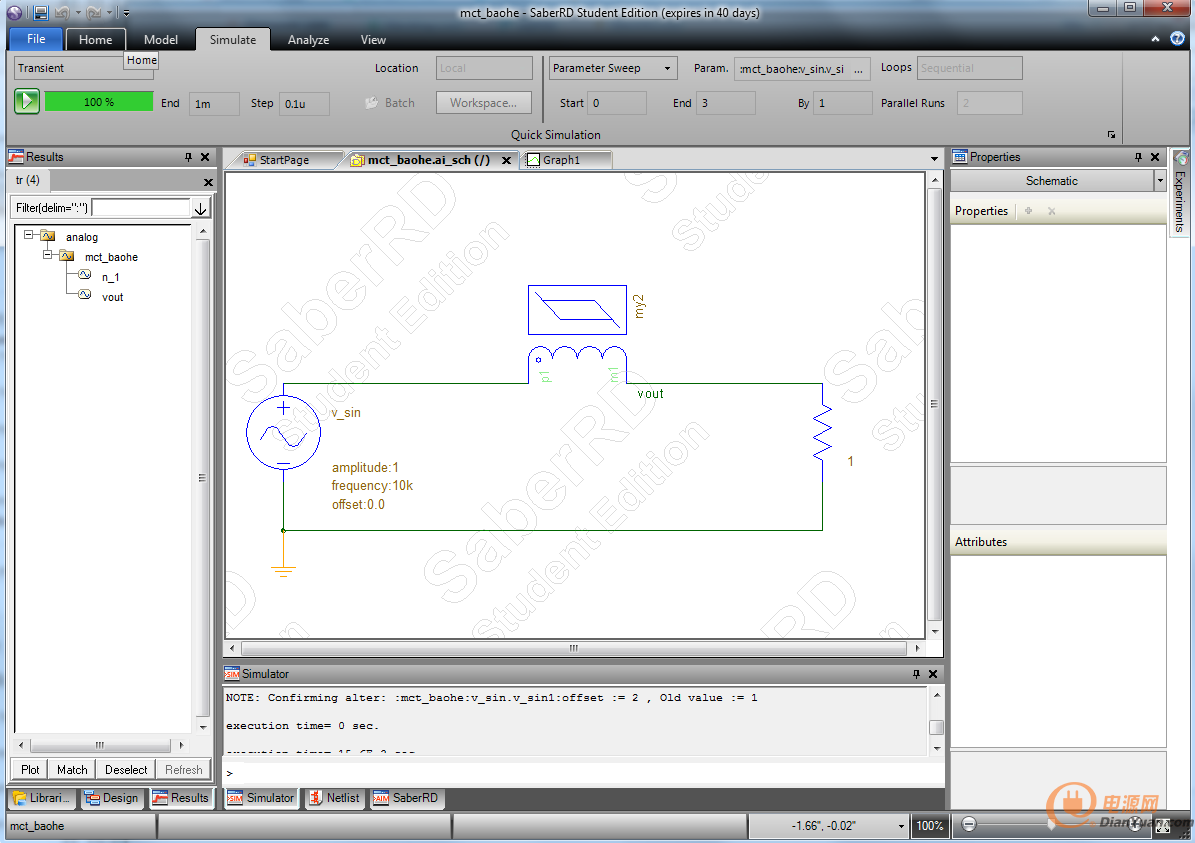The height and width of the screenshot is (843, 1195).
Task: Click the sweep By field showing 1
Action: pos(843,103)
